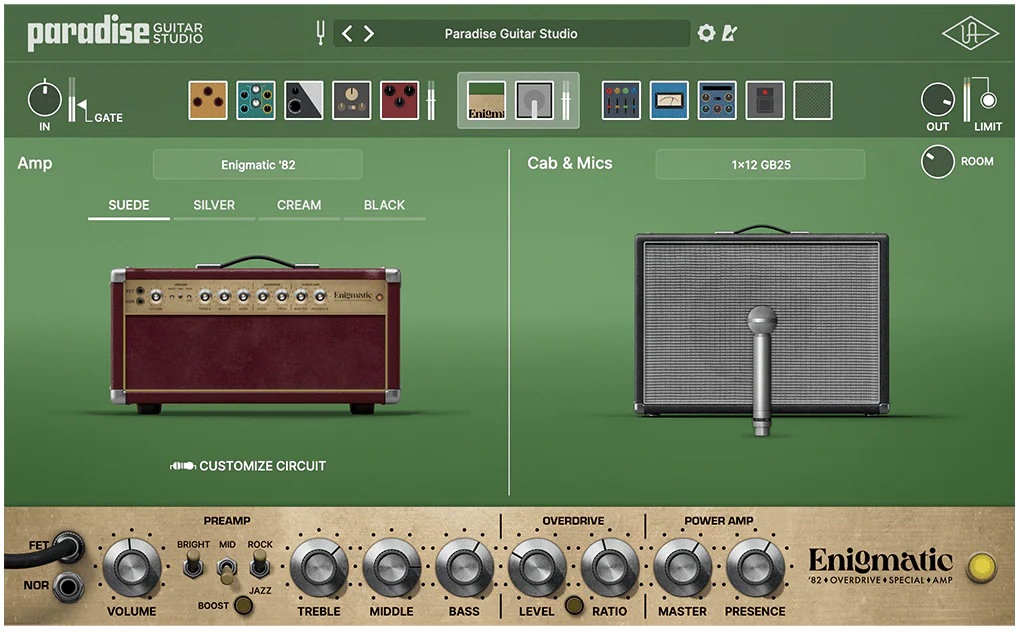Click the ROOM knob
The width and height of the screenshot is (1016, 632).
(x=938, y=161)
